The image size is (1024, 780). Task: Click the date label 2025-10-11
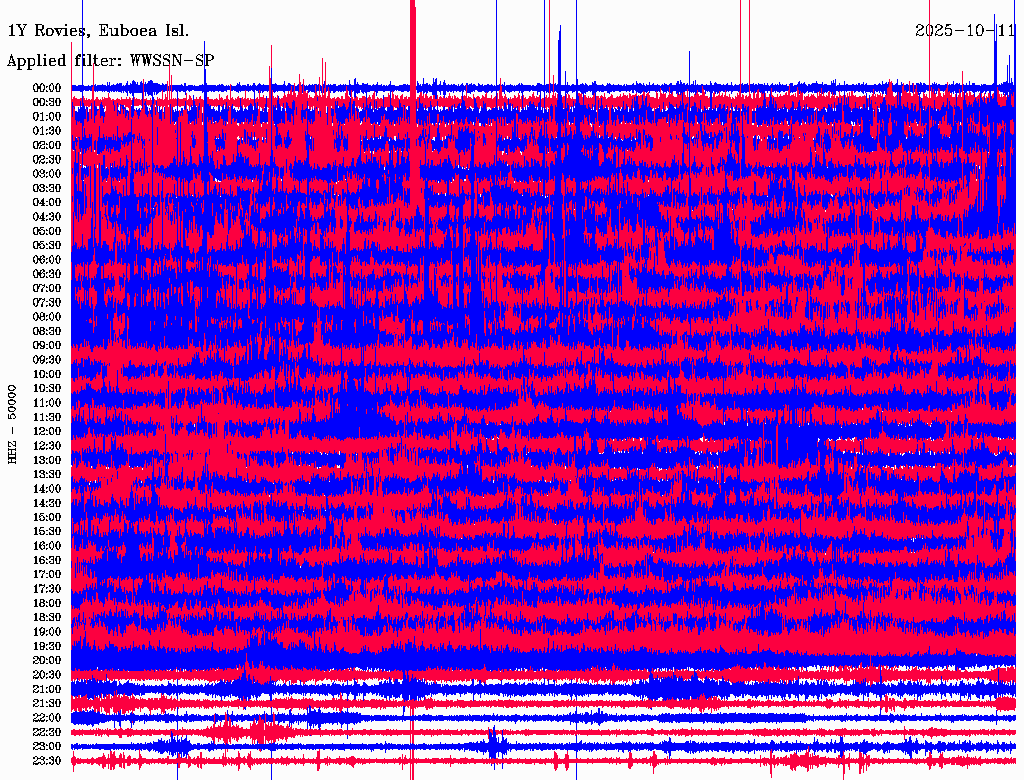click(965, 31)
